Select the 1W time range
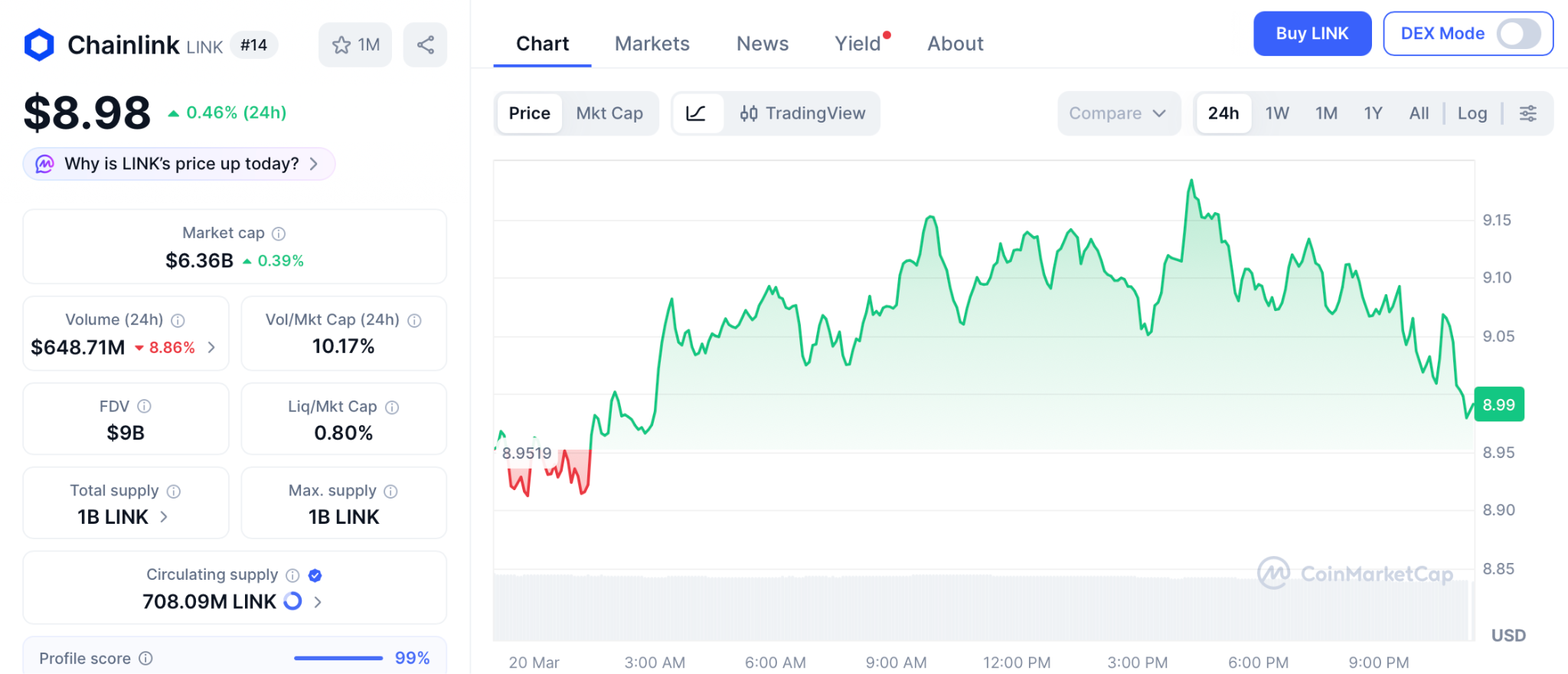Image resolution: width=1568 pixels, height=674 pixels. 1276,113
